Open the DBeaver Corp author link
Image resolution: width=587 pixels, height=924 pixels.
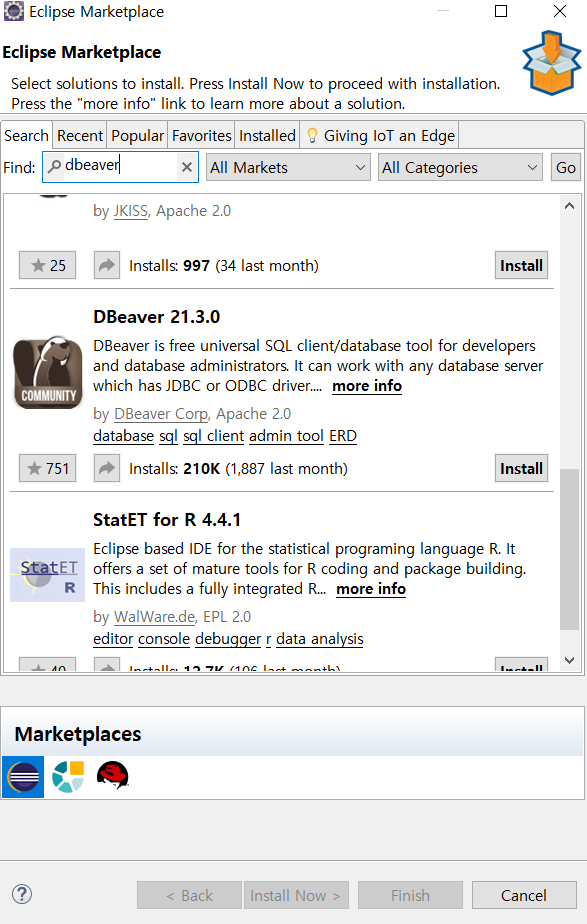161,414
